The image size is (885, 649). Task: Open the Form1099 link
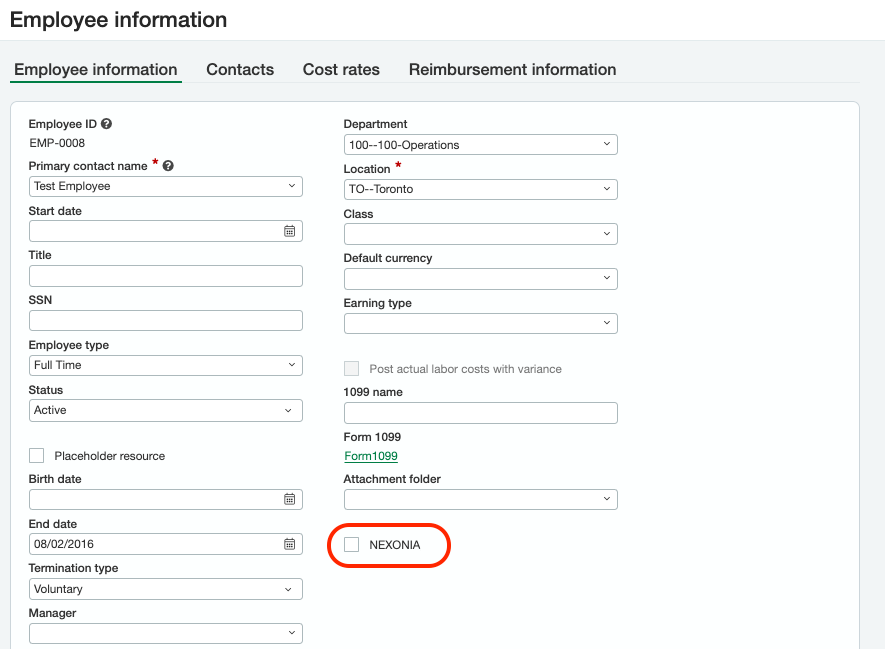click(371, 456)
